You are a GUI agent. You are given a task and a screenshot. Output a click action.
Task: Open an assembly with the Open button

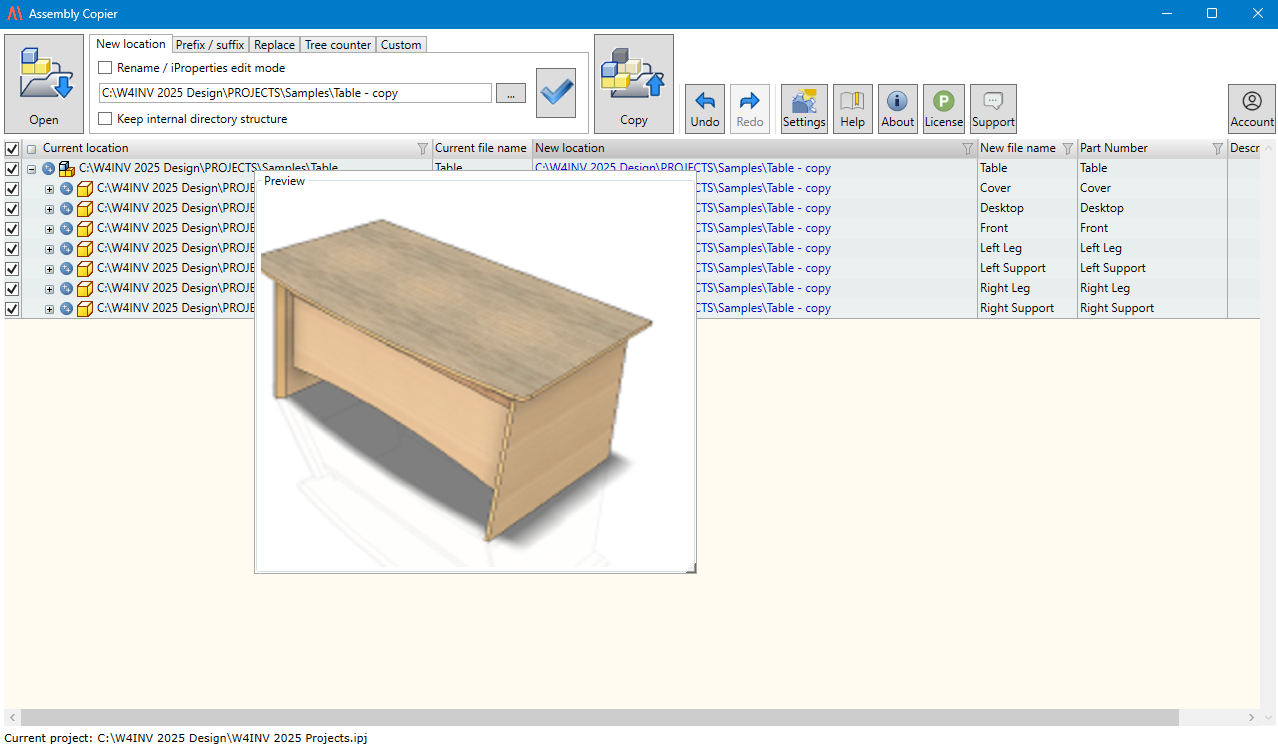[44, 84]
